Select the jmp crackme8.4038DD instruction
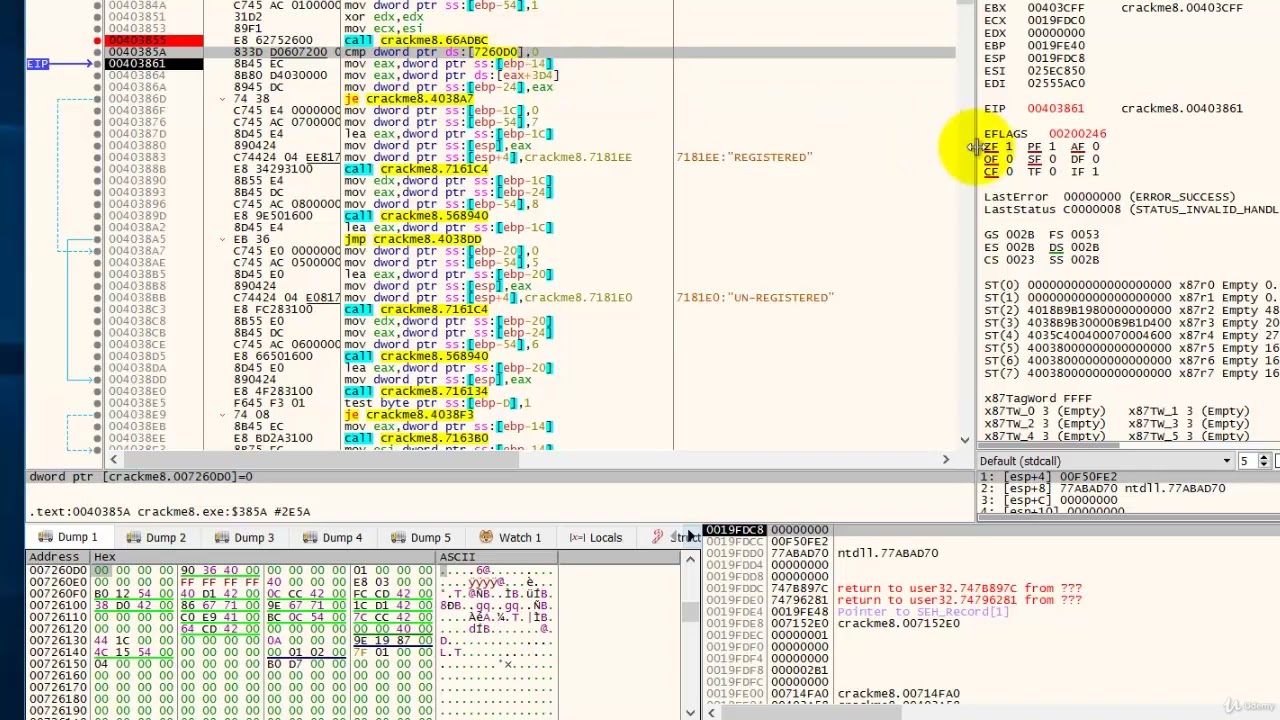 click(412, 239)
